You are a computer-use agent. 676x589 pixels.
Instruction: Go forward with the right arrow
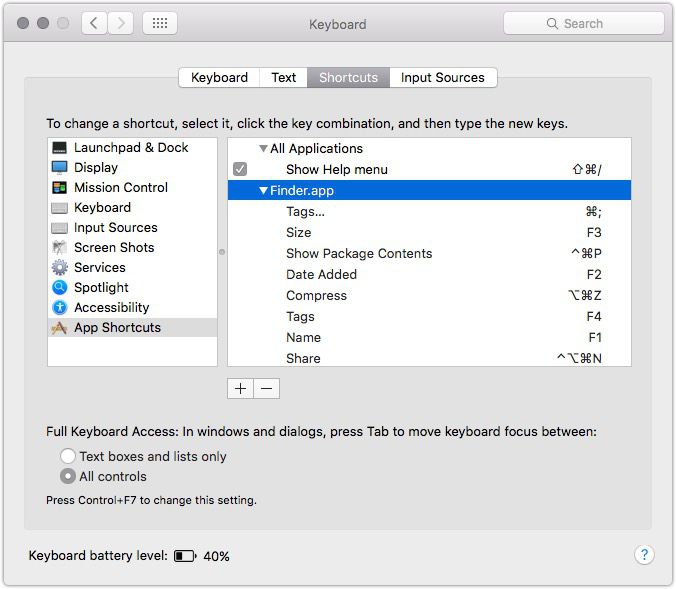120,23
